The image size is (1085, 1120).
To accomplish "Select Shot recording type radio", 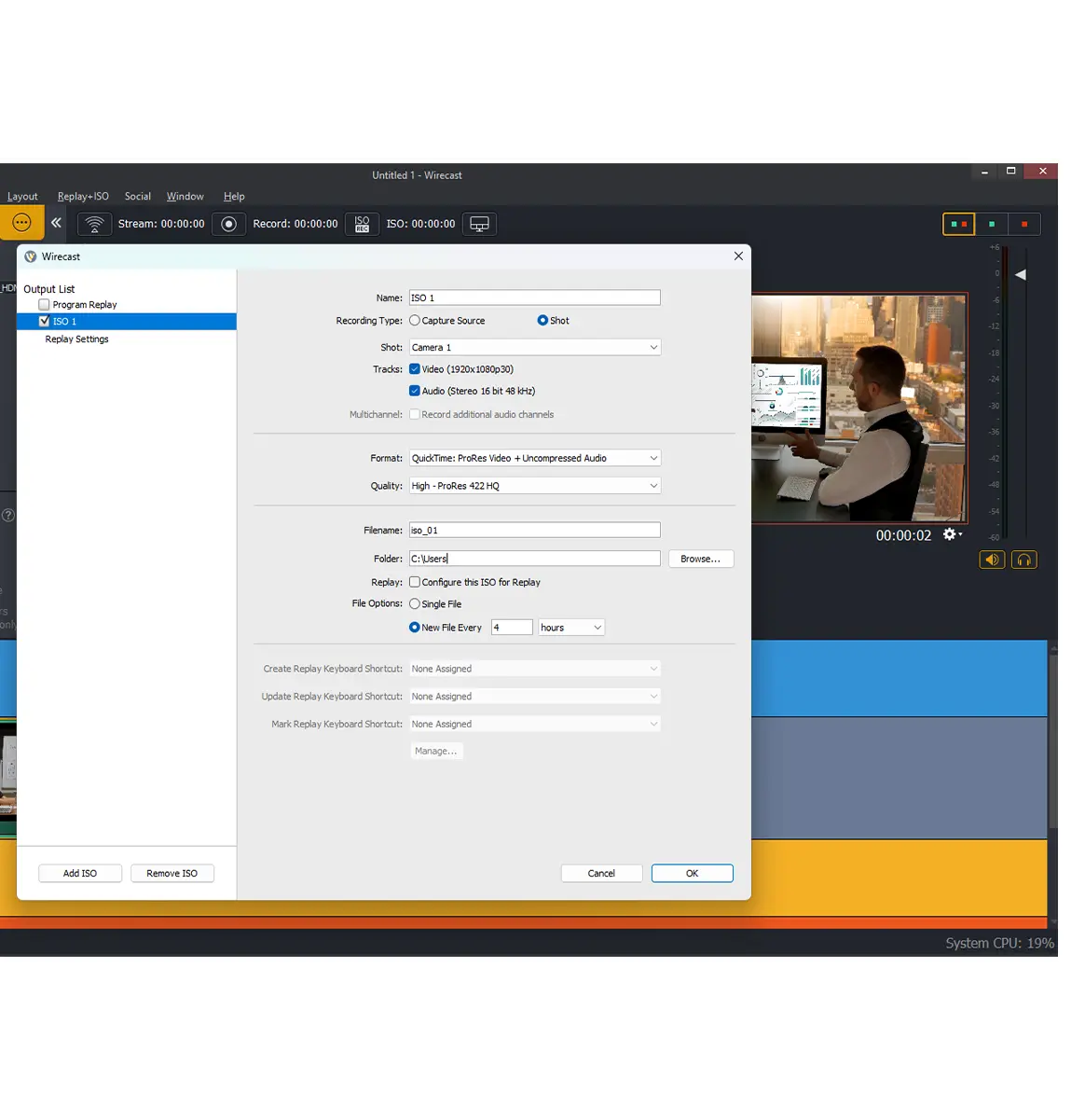I will click(x=542, y=321).
